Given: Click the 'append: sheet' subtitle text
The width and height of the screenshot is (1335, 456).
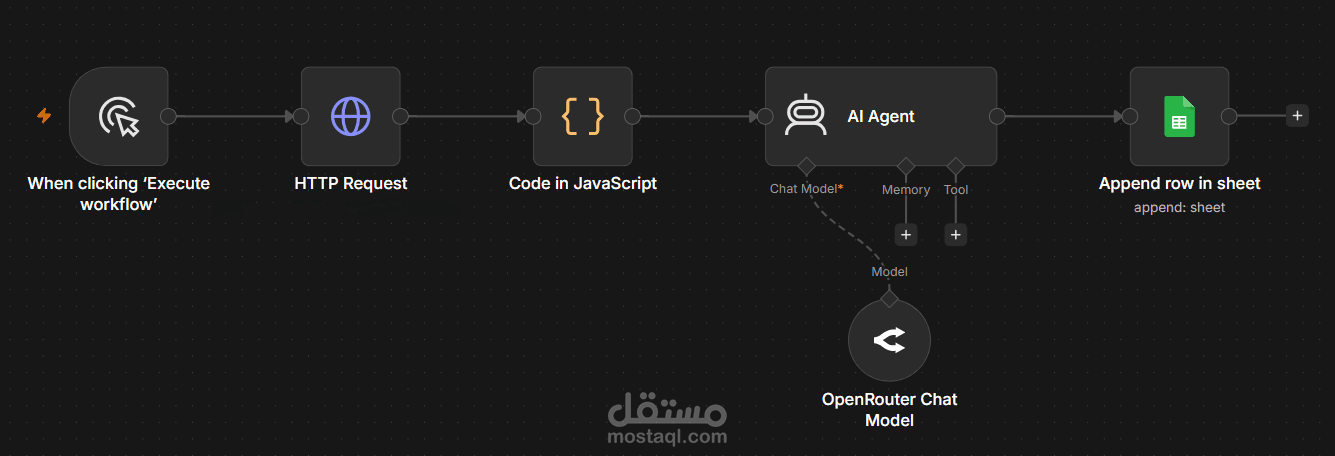Looking at the screenshot, I should pos(1180,208).
